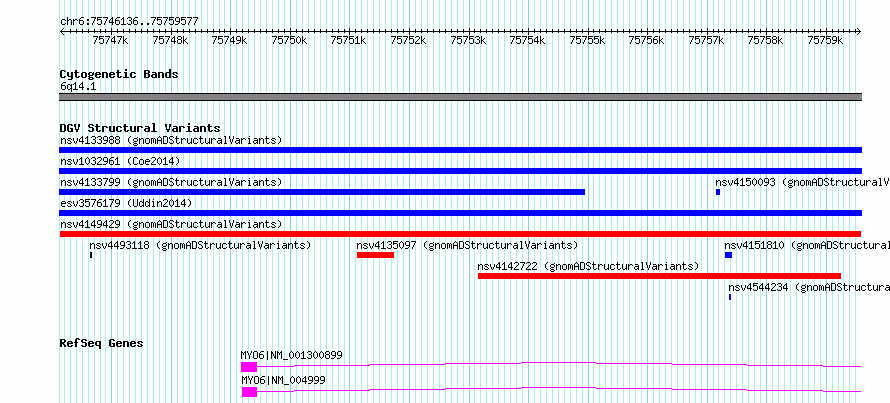Open the nsv4133799 variant label

pos(171,182)
